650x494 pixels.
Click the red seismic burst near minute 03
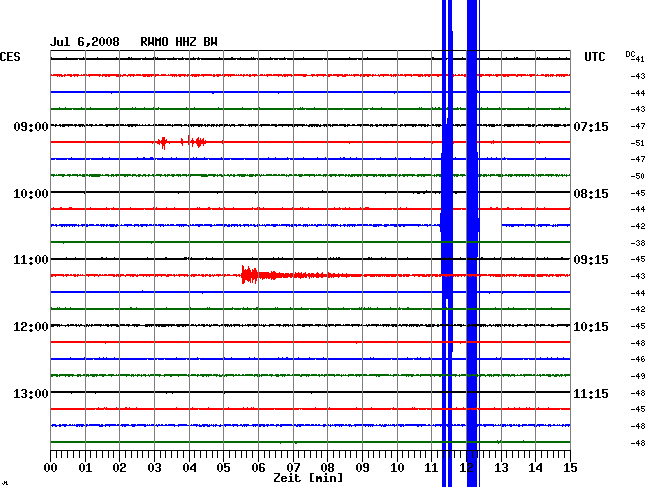(163, 143)
